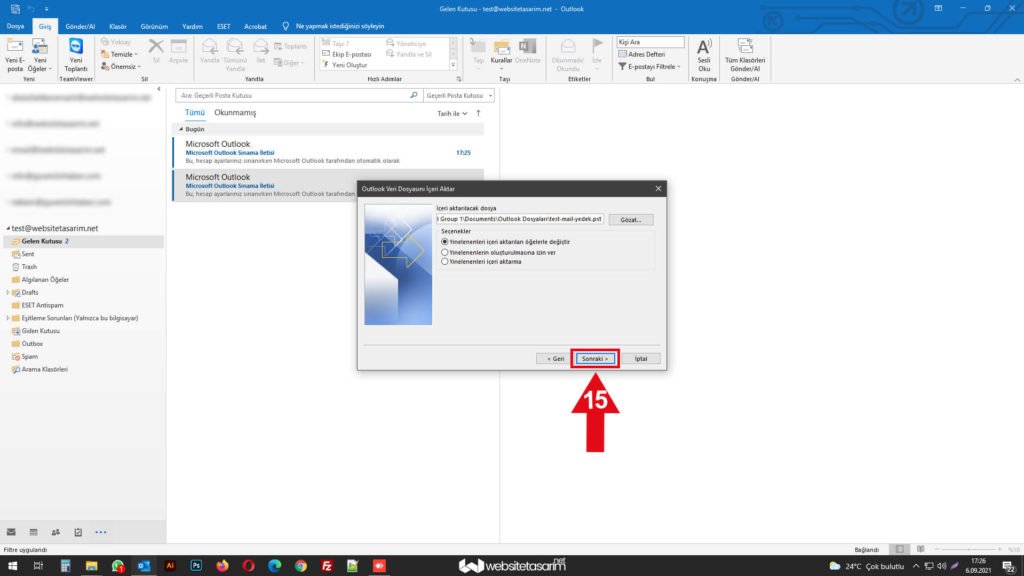The height and width of the screenshot is (576, 1024).
Task: Click the Kurallar rules icon
Action: click(x=501, y=52)
